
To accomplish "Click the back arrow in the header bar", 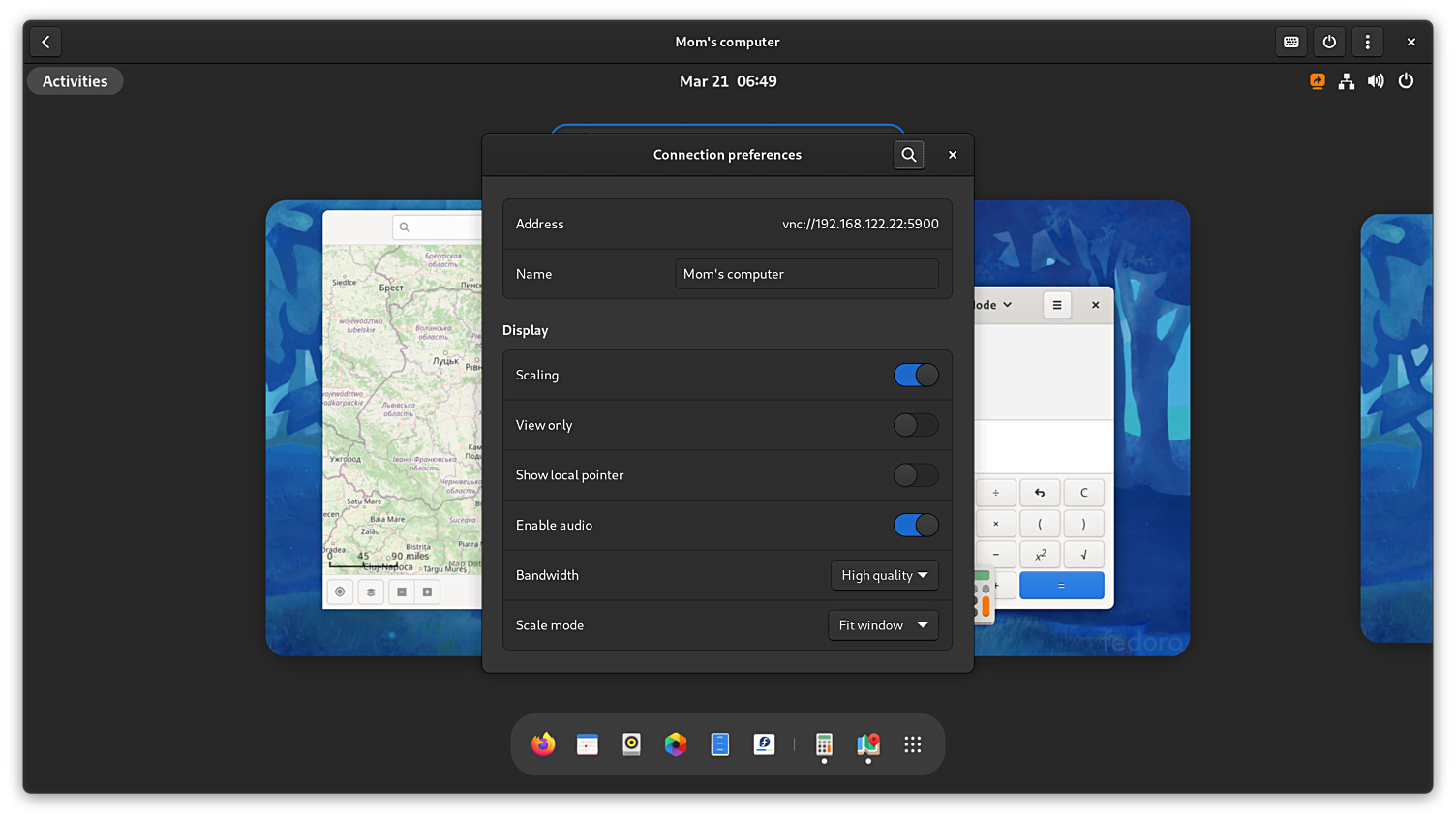I will (45, 42).
